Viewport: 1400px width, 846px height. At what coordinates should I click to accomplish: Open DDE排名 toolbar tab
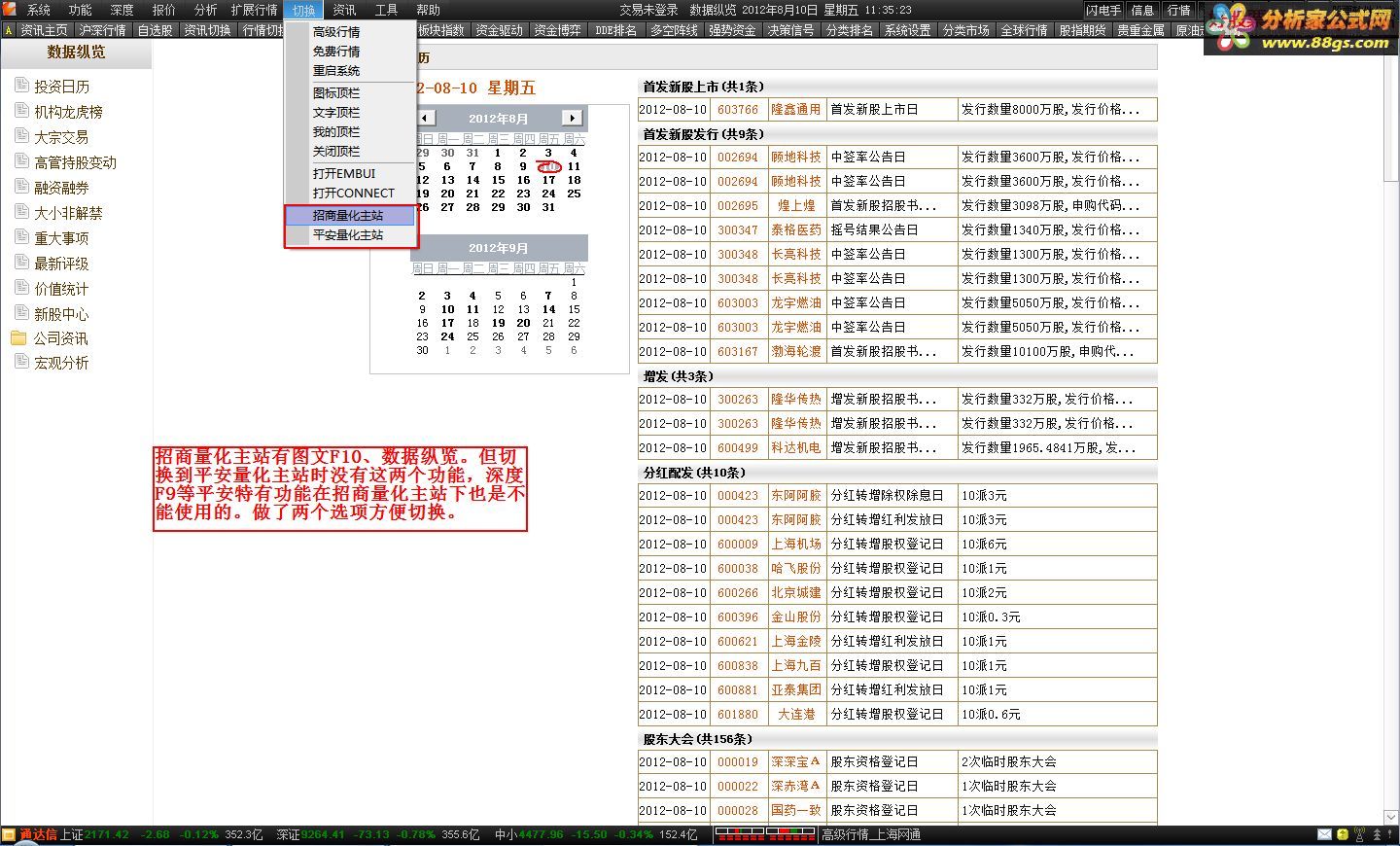pos(616,30)
